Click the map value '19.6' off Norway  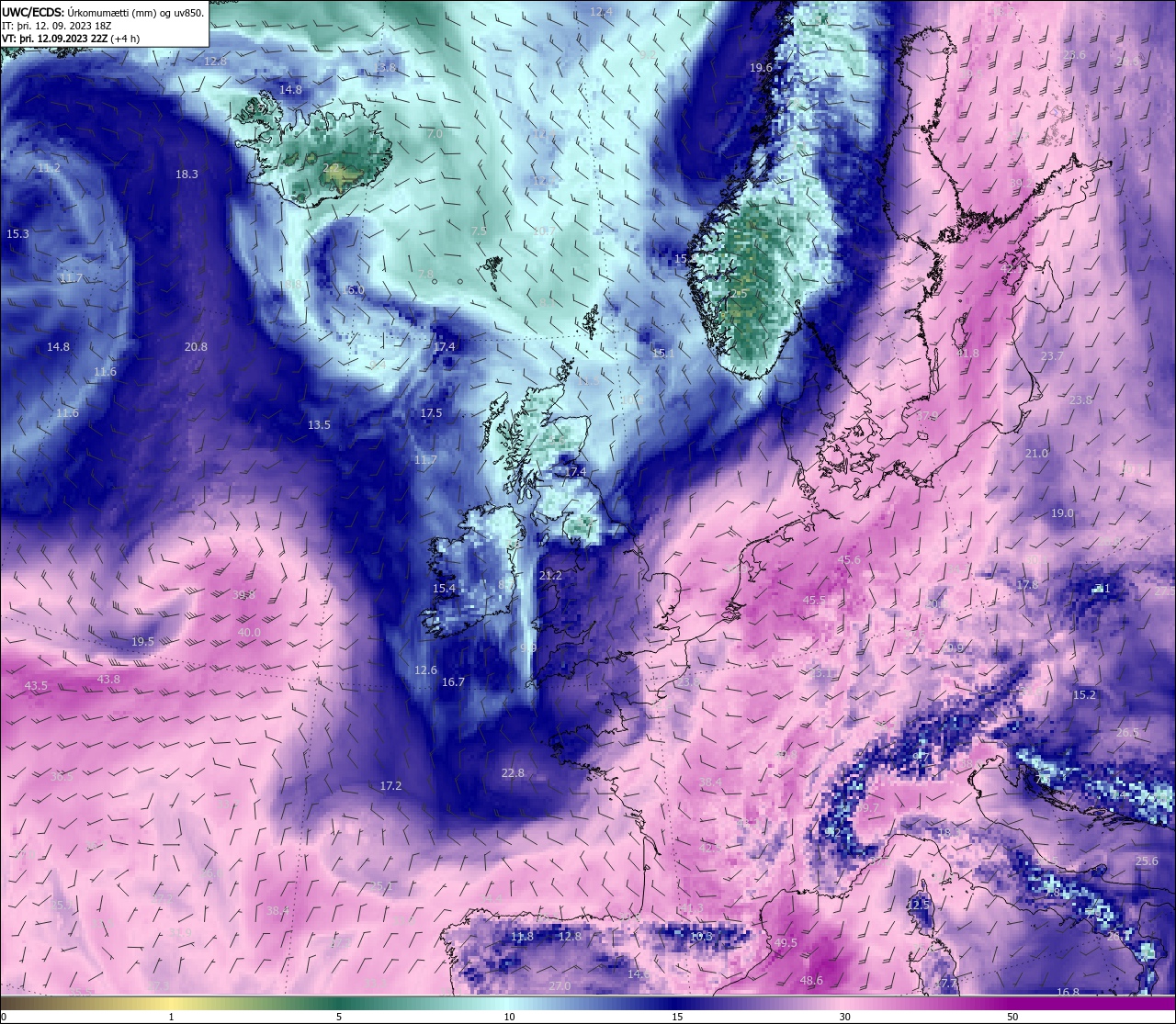[761, 68]
